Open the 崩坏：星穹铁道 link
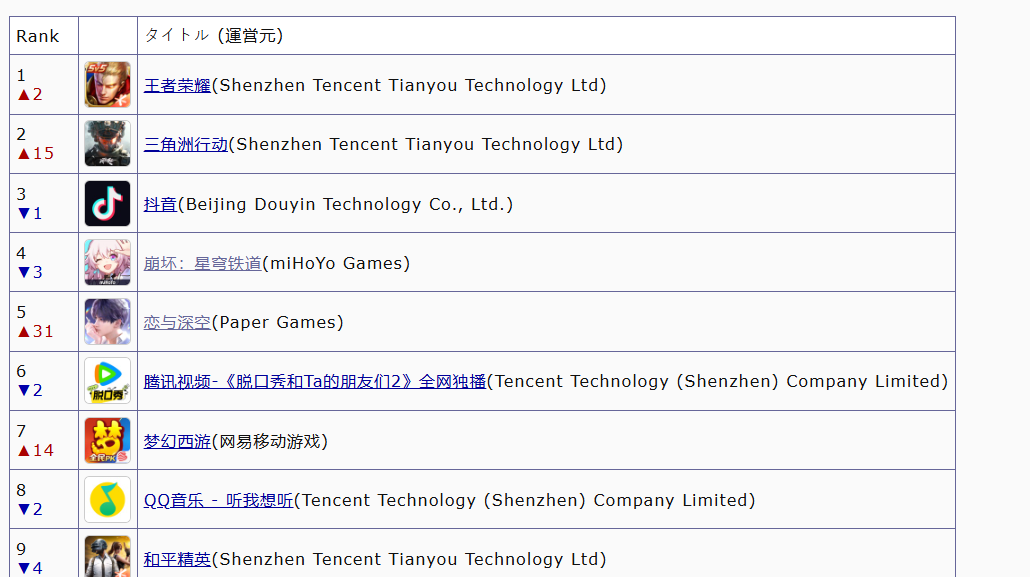1030x577 pixels. pos(202,264)
